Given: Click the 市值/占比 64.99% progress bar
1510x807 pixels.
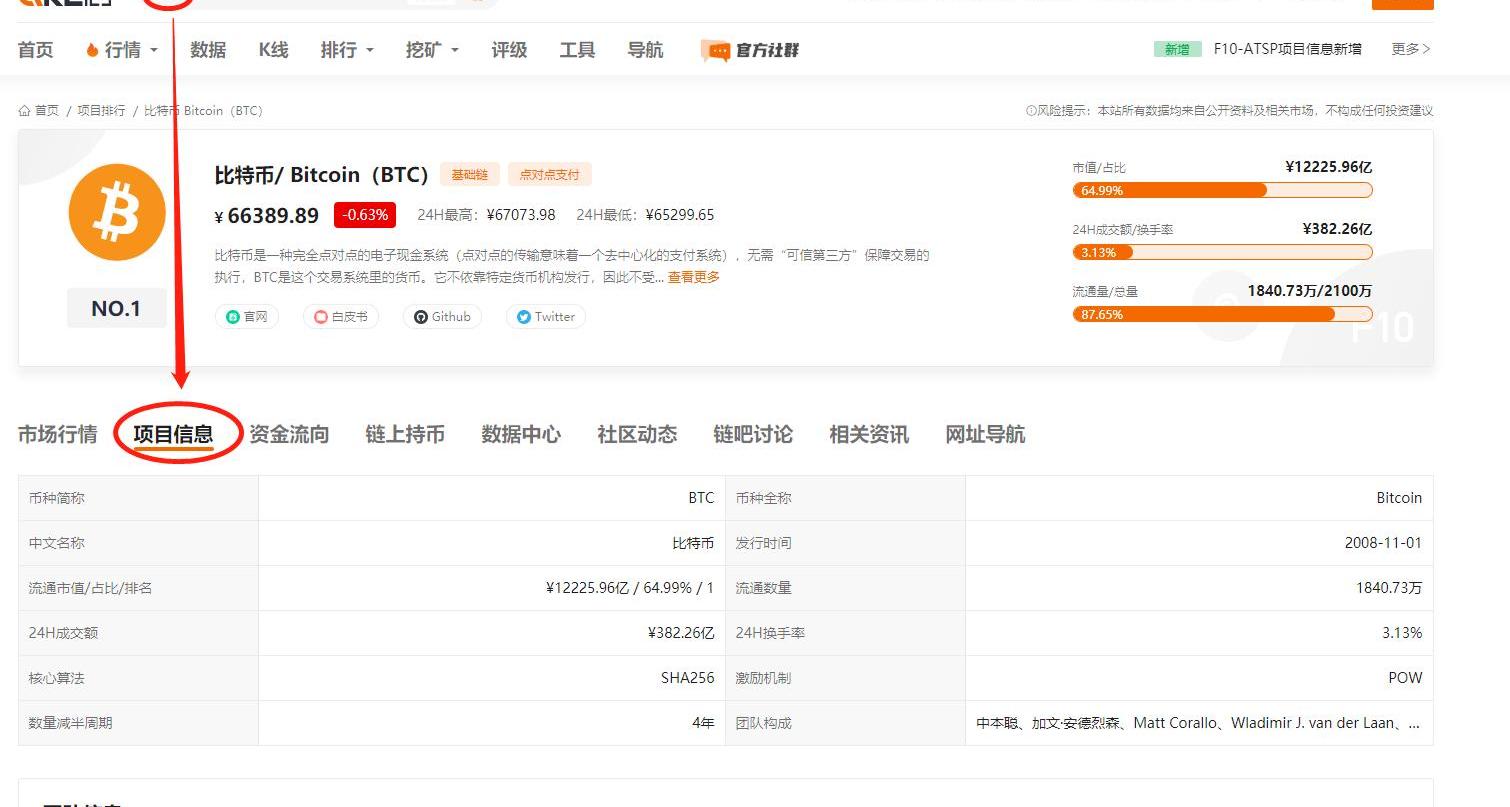Looking at the screenshot, I should [1222, 190].
